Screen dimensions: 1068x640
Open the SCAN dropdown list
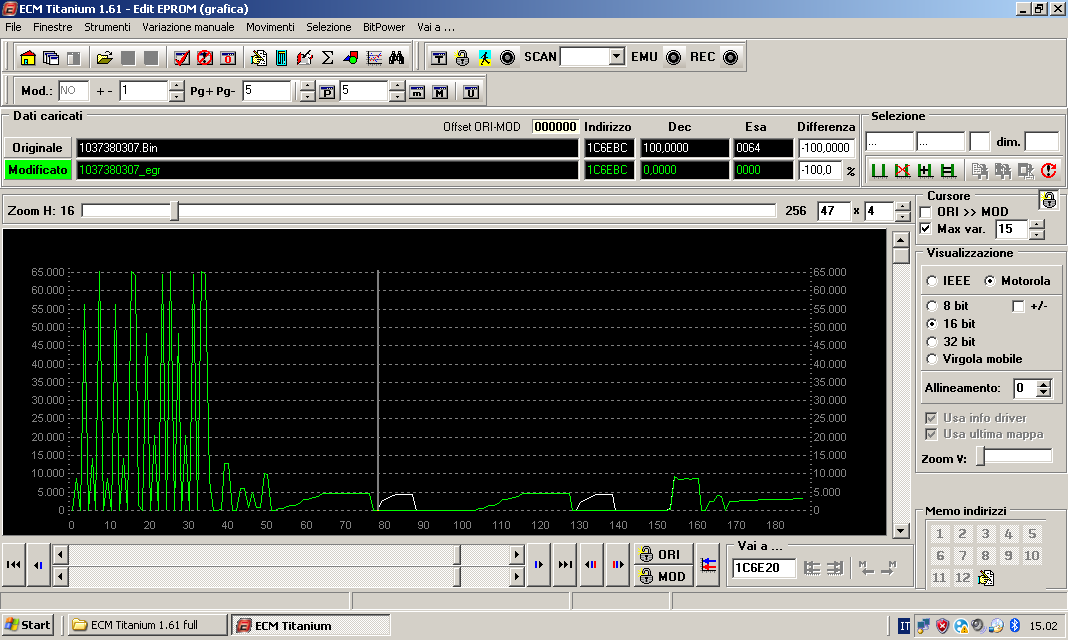coord(616,57)
